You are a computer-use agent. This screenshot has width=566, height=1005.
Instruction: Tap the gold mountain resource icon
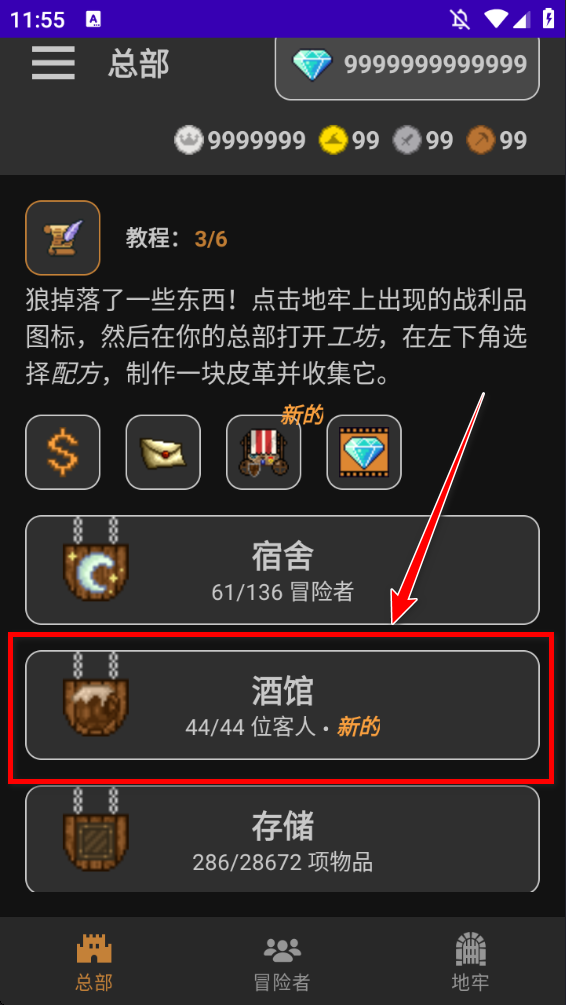[333, 140]
